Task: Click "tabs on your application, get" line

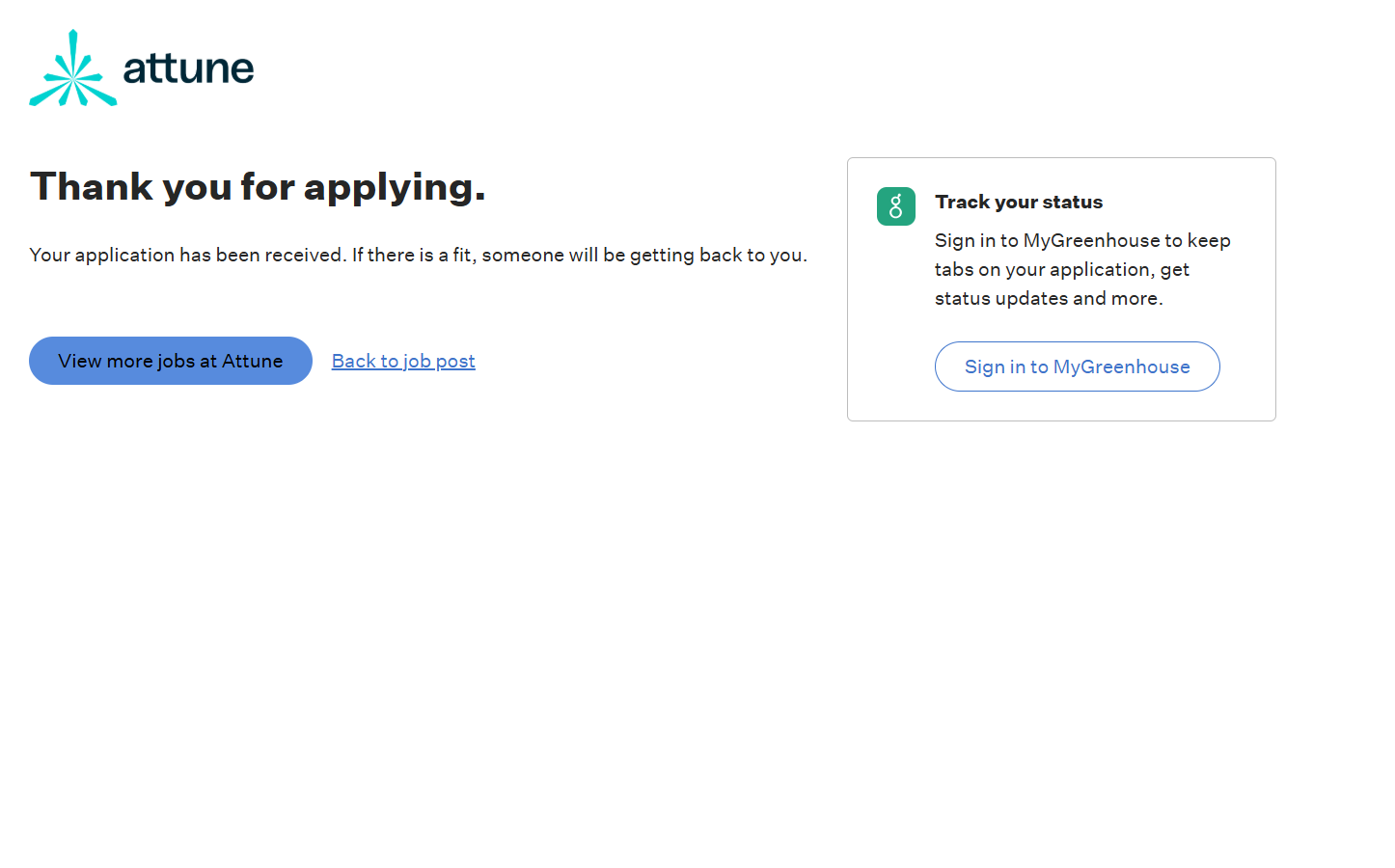Action: click(x=1061, y=269)
